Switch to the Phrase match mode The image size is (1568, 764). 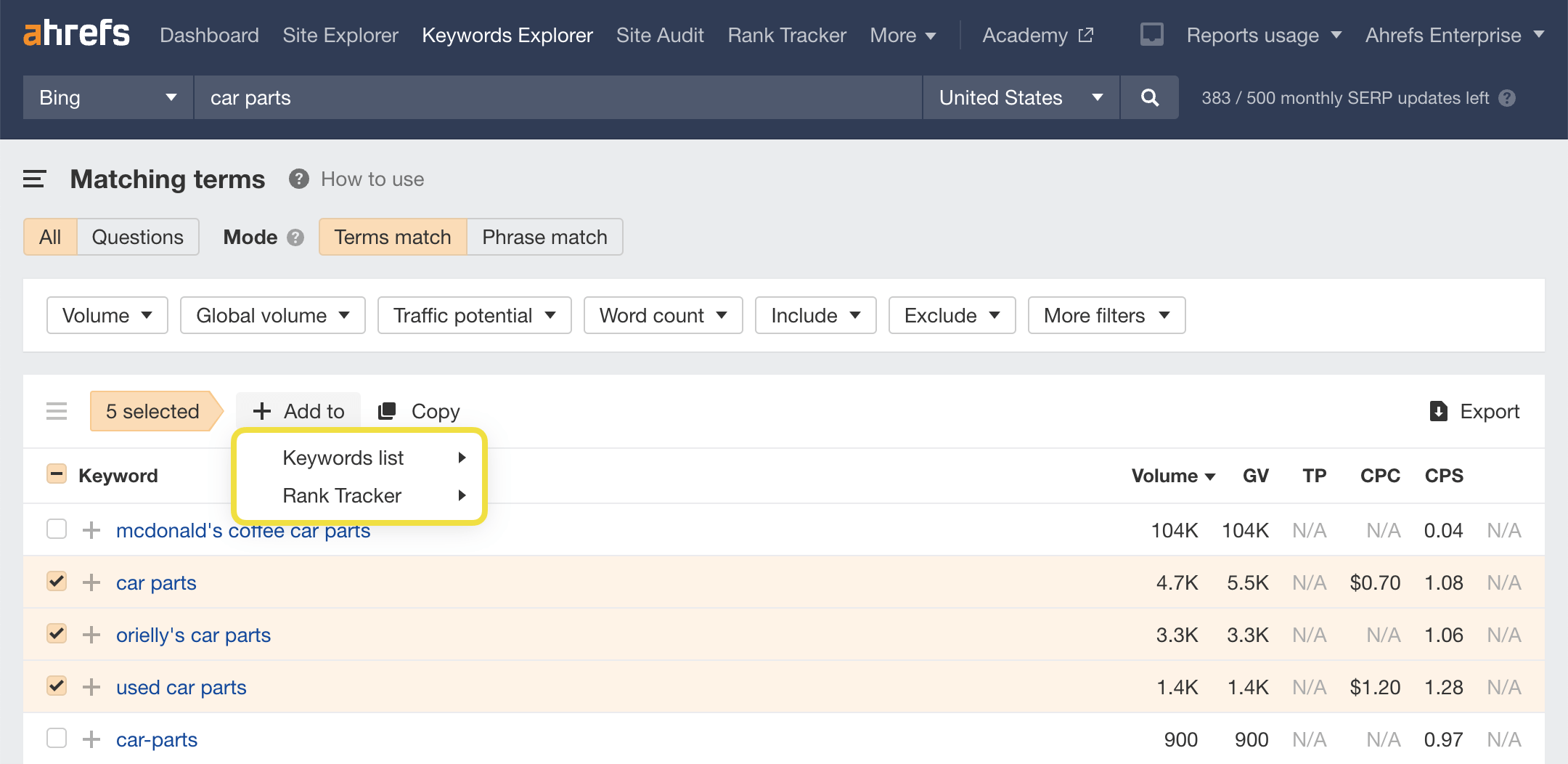click(x=544, y=237)
